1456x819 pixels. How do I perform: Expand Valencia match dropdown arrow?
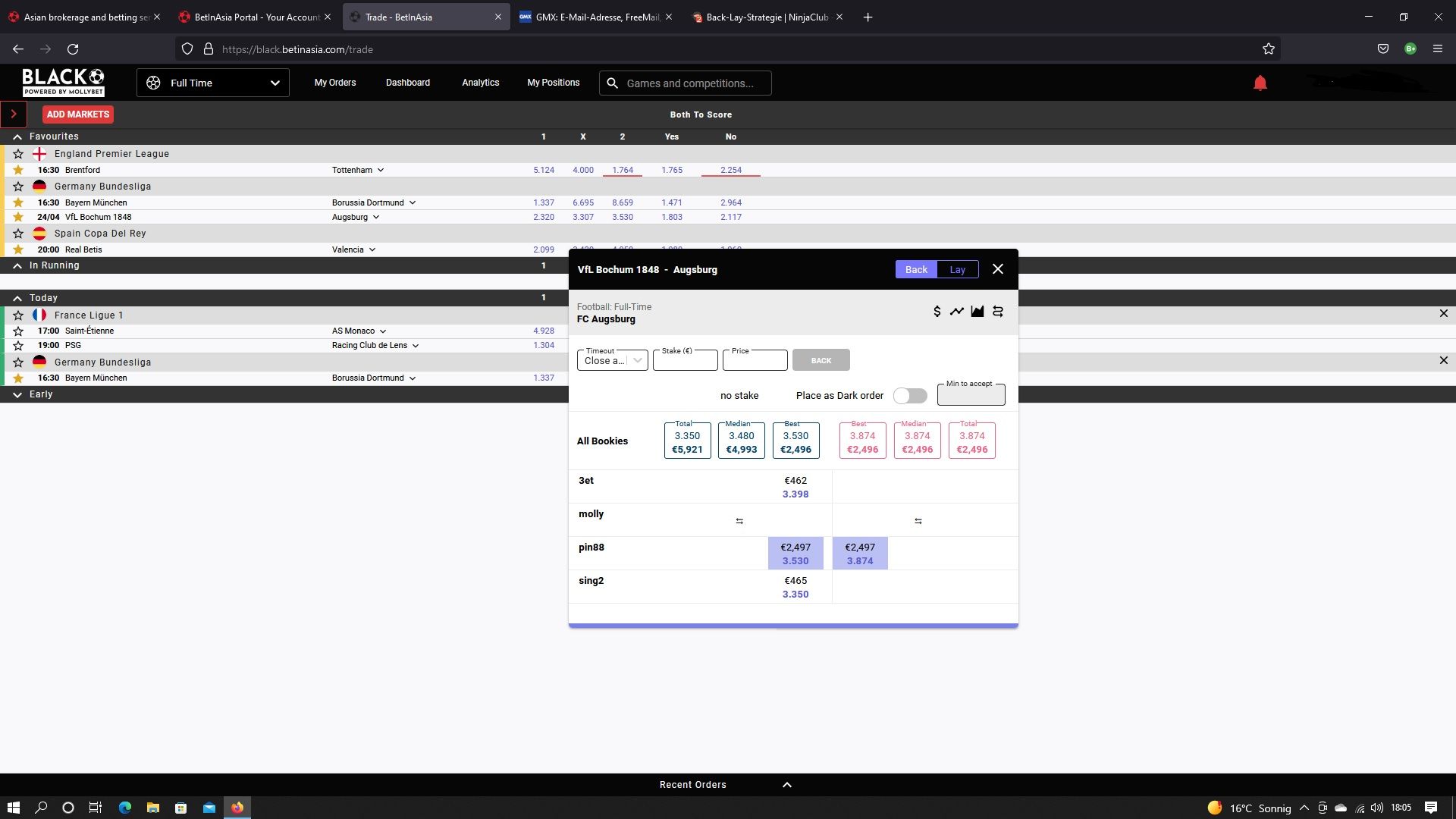372,249
